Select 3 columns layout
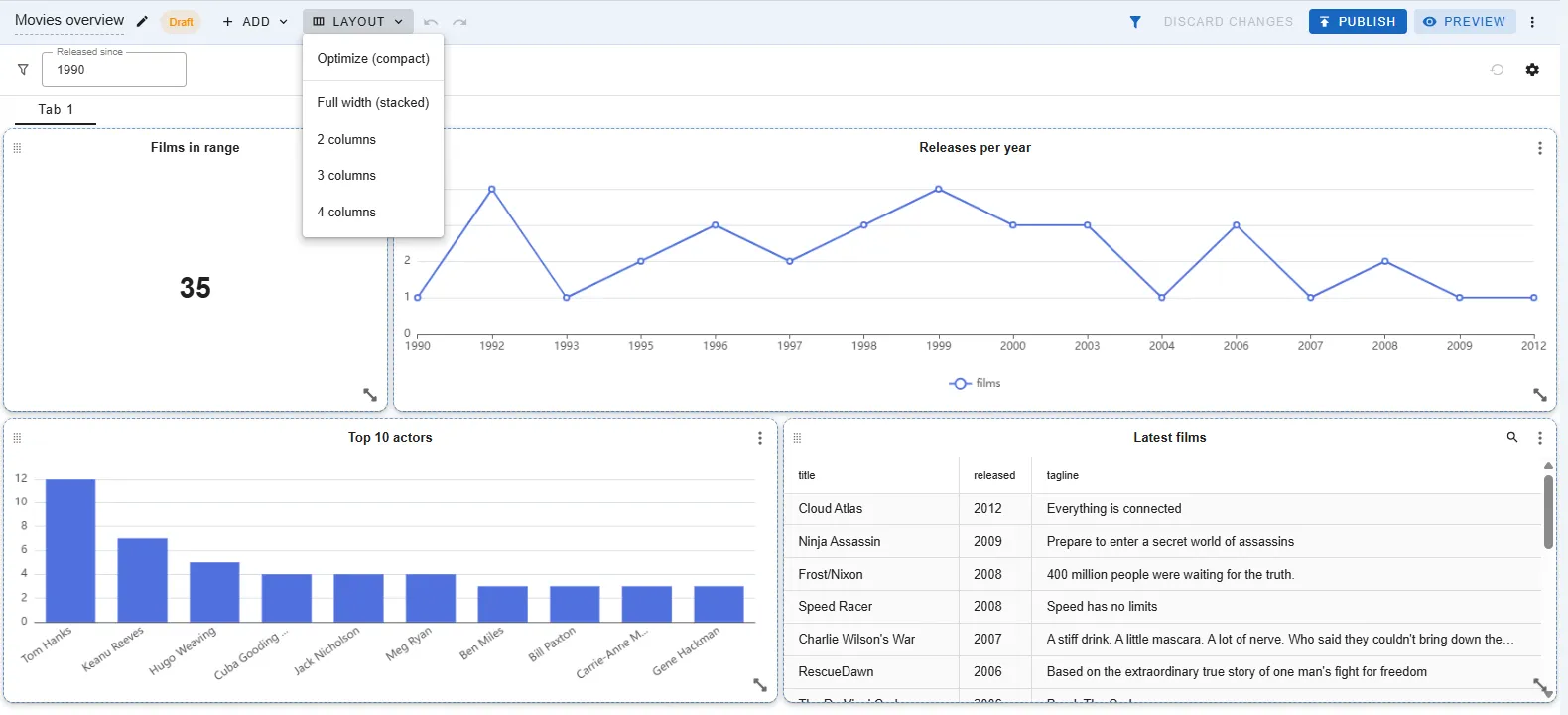The width and height of the screenshot is (1568, 715). point(373,176)
